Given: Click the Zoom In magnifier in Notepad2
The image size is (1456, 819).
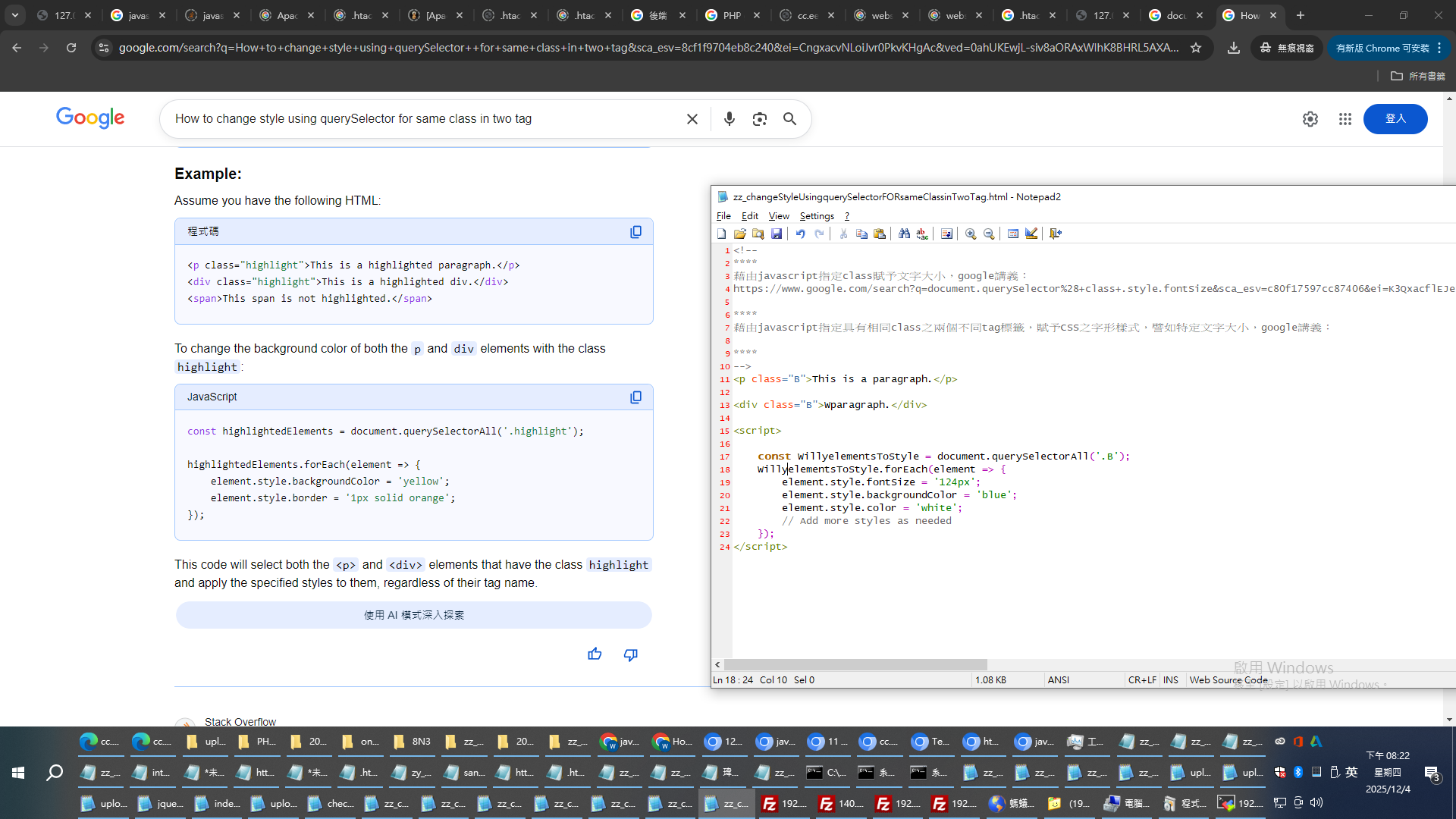Looking at the screenshot, I should [x=971, y=234].
